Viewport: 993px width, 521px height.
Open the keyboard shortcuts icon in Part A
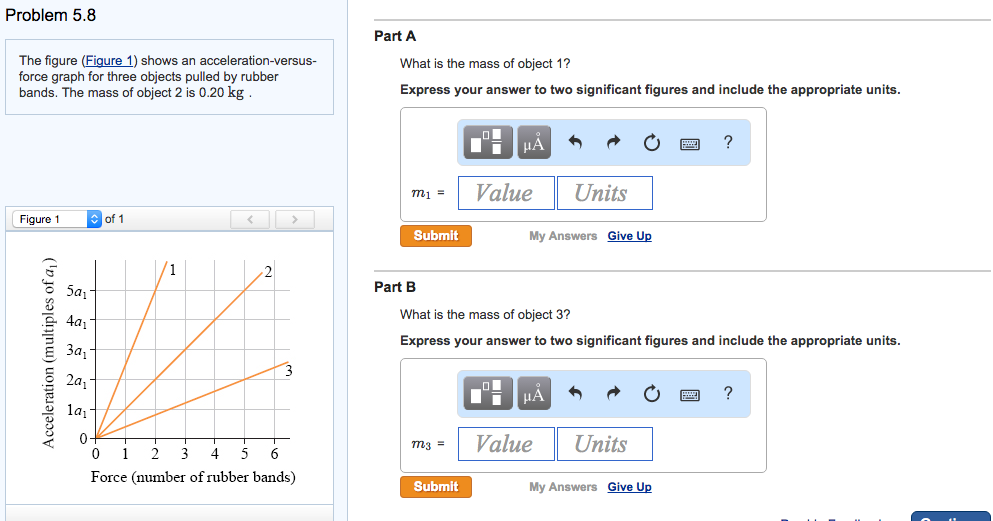(690, 143)
